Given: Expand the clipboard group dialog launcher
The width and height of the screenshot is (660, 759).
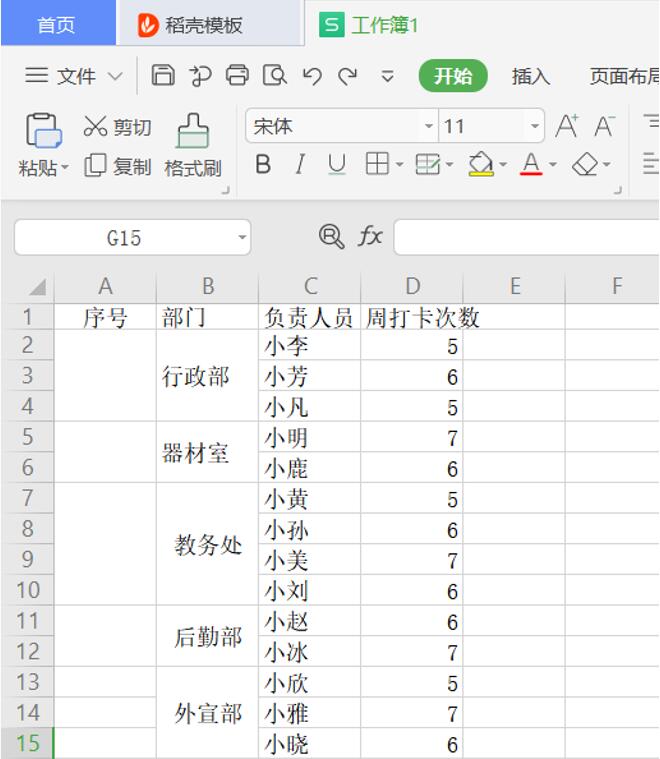Looking at the screenshot, I should (226, 191).
